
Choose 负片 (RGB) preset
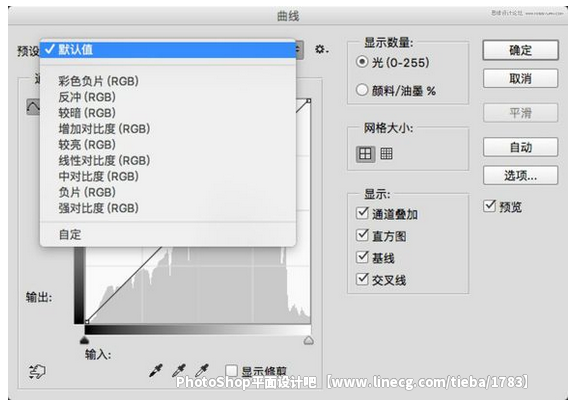[x=168, y=192]
